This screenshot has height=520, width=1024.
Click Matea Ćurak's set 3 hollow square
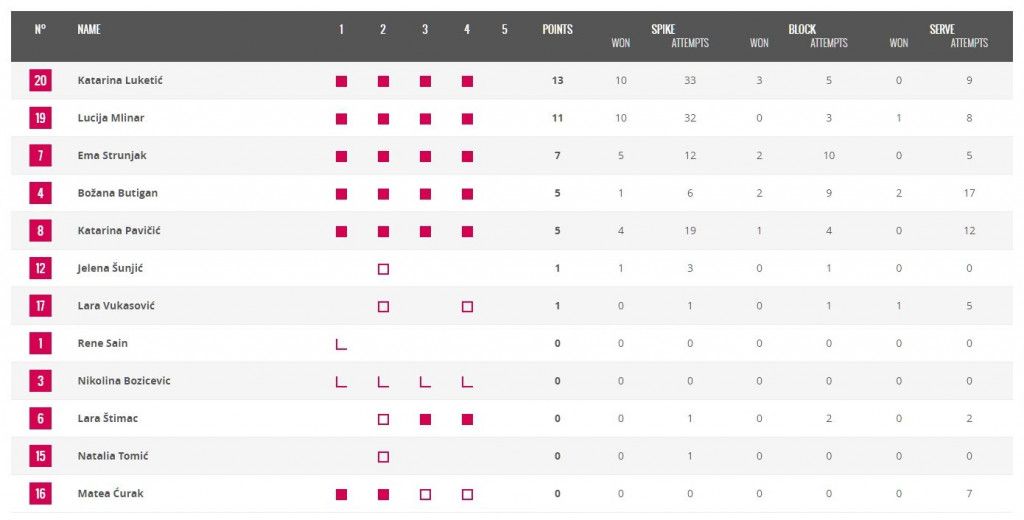click(x=425, y=494)
